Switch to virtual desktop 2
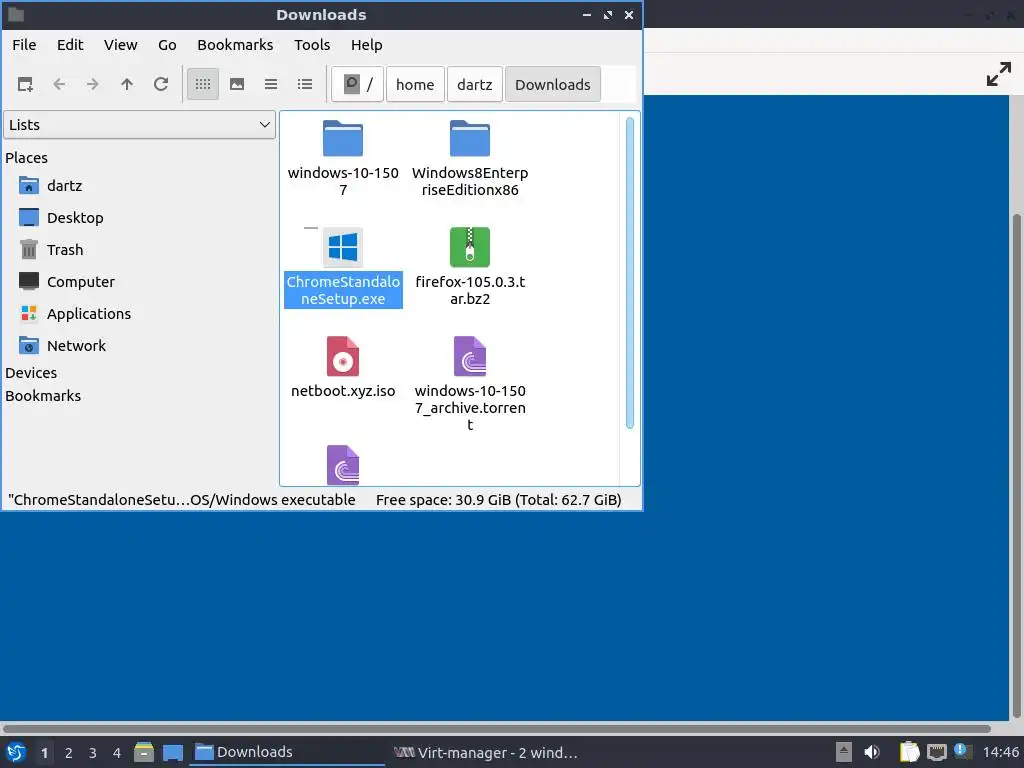This screenshot has height=768, width=1024. pyautogui.click(x=69, y=753)
